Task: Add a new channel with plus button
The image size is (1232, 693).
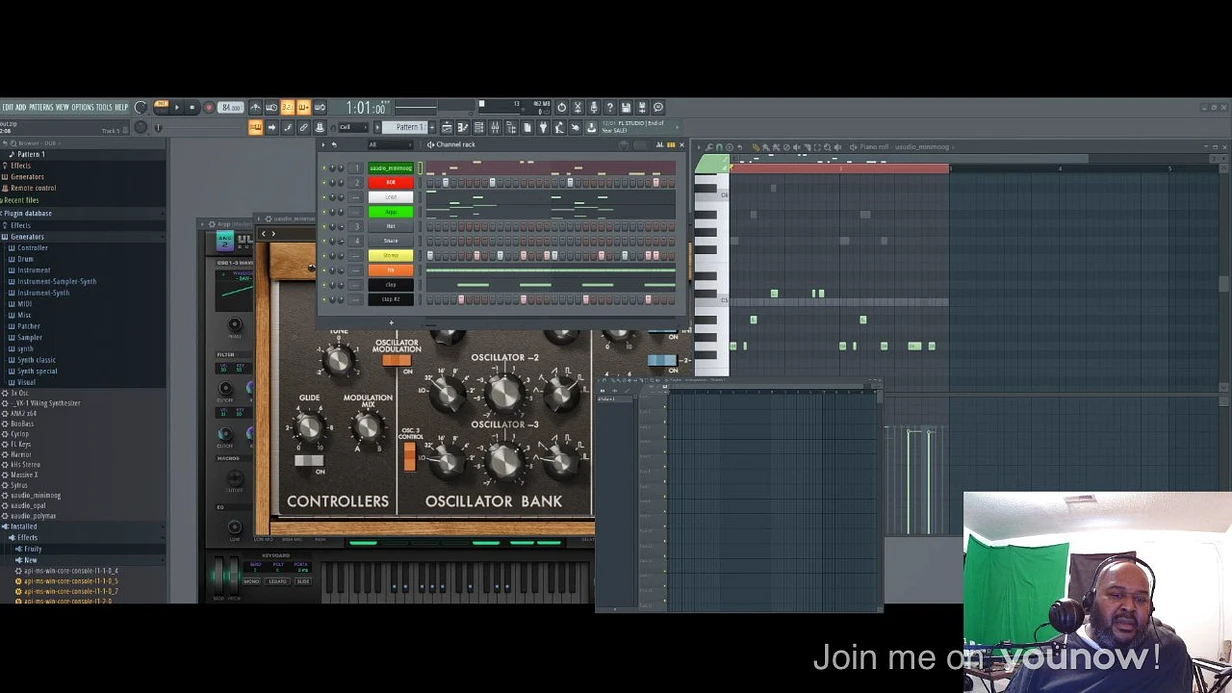Action: (391, 322)
